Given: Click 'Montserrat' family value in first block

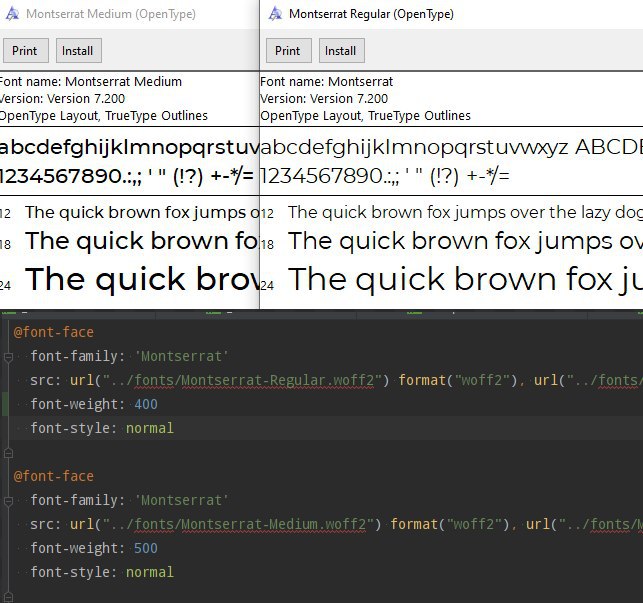Looking at the screenshot, I should coord(182,356).
